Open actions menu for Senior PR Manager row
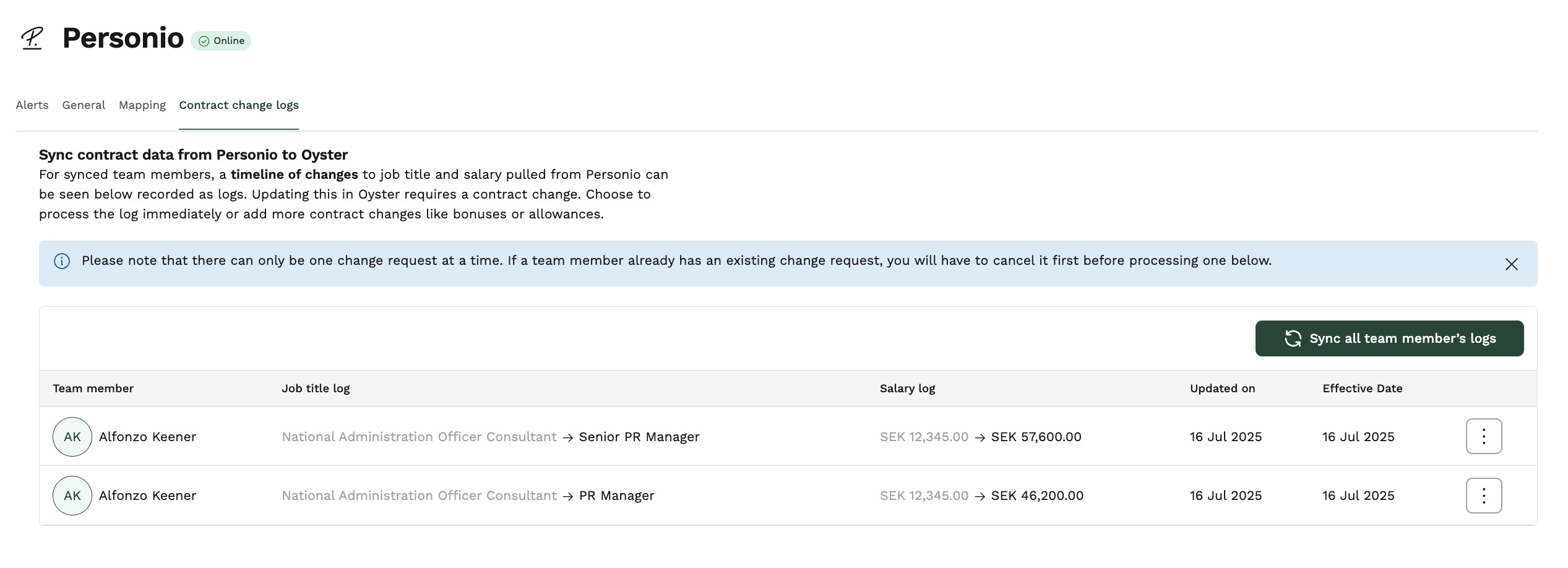This screenshot has height=568, width=1568. click(1483, 436)
